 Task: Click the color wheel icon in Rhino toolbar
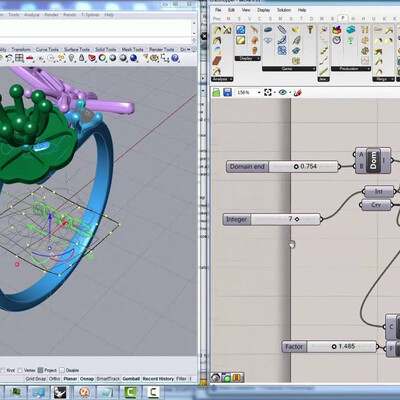coord(102,58)
